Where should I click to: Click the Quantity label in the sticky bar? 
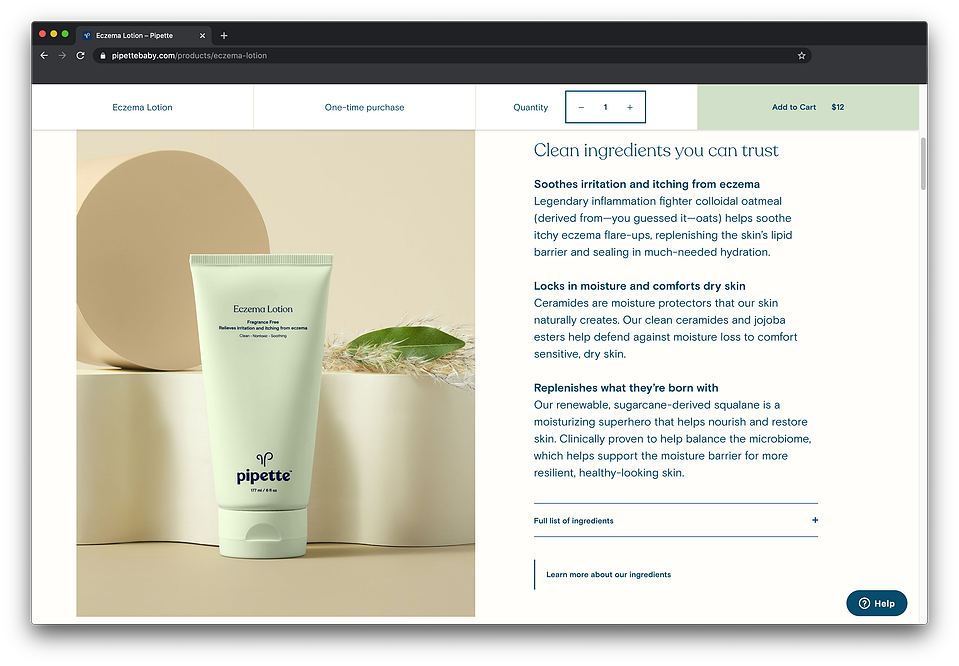click(530, 108)
